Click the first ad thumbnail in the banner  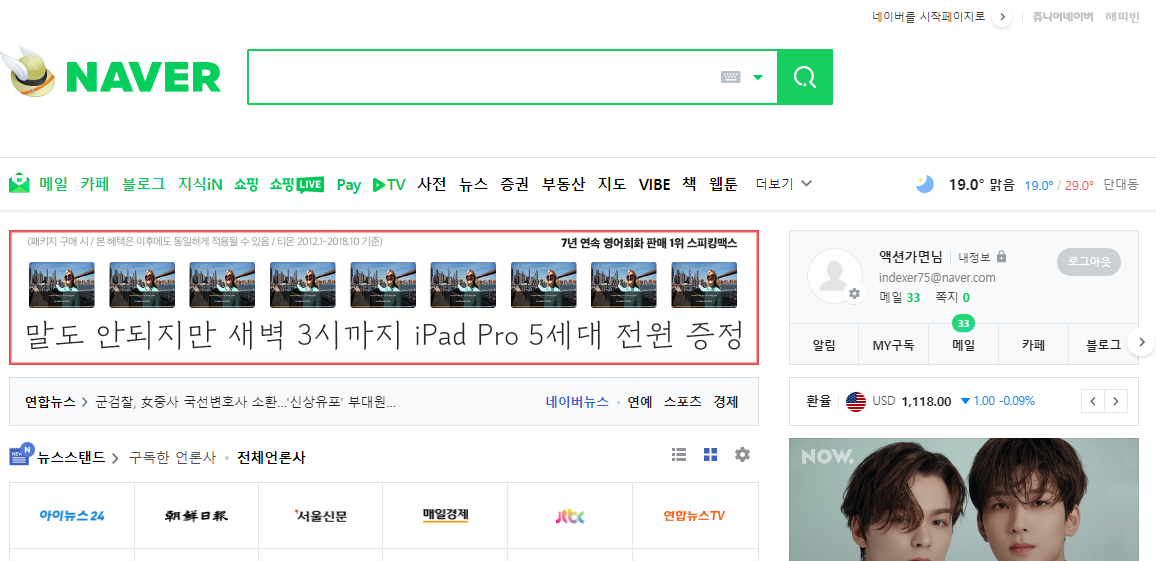click(62, 285)
